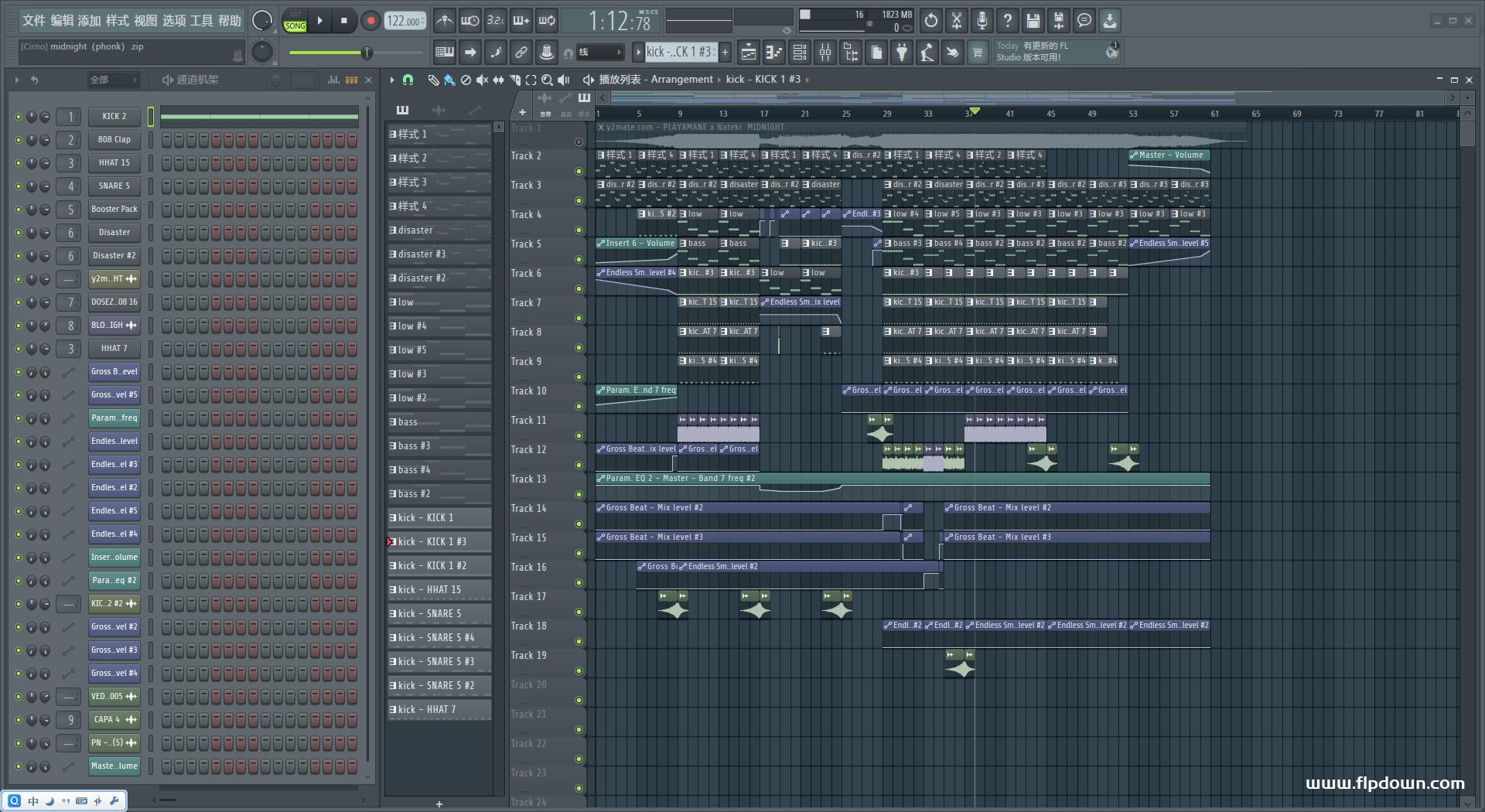The width and height of the screenshot is (1485, 812).
Task: Click the green song position slider
Action: 367,53
